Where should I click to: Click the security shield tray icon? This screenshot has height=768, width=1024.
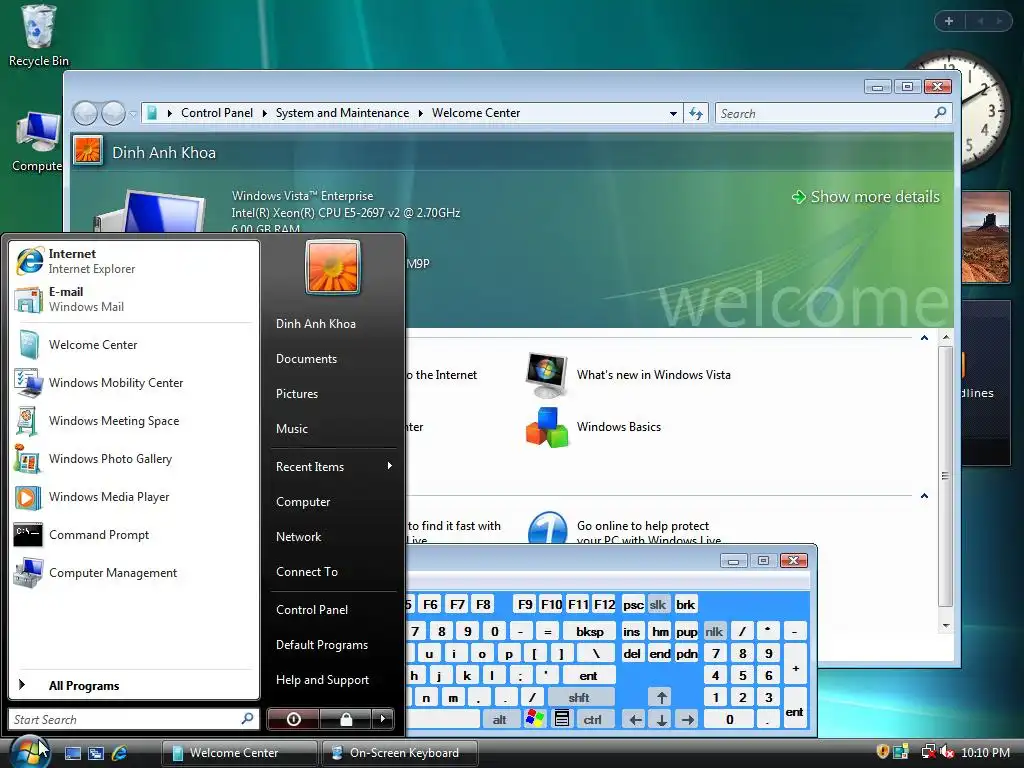pyautogui.click(x=882, y=752)
